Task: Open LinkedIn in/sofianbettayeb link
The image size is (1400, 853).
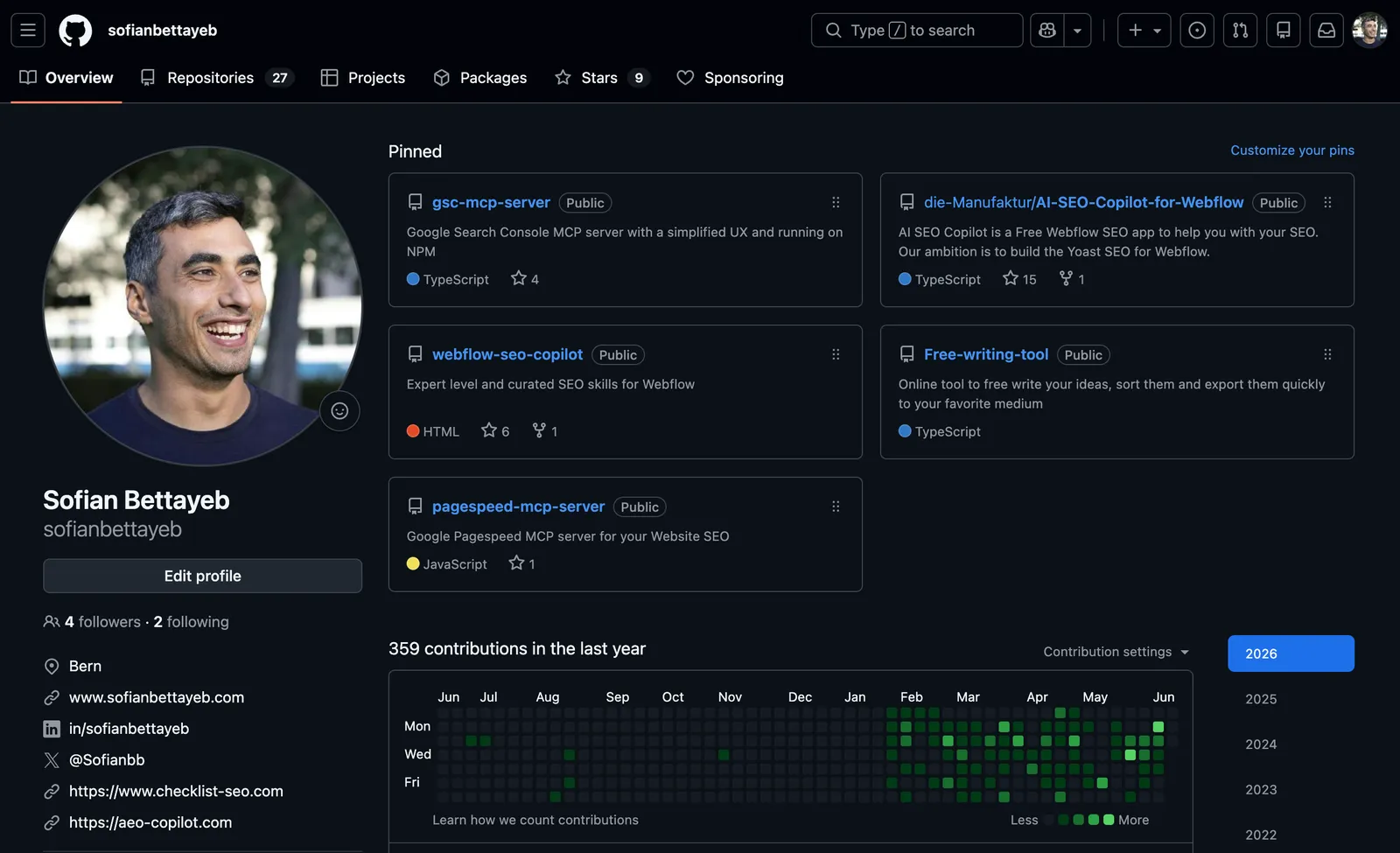Action: [x=129, y=729]
